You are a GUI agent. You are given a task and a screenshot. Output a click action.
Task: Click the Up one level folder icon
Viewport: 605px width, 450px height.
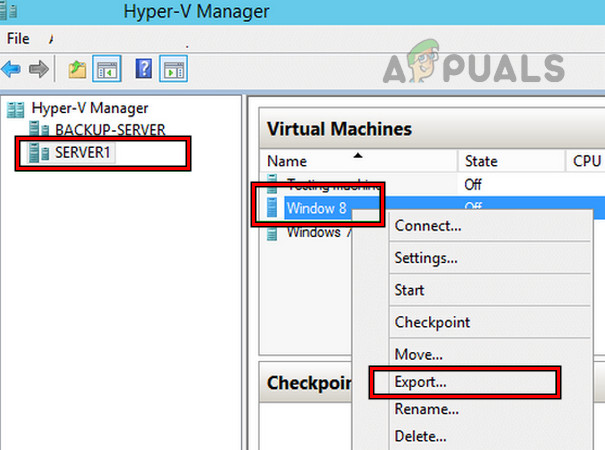coord(77,69)
